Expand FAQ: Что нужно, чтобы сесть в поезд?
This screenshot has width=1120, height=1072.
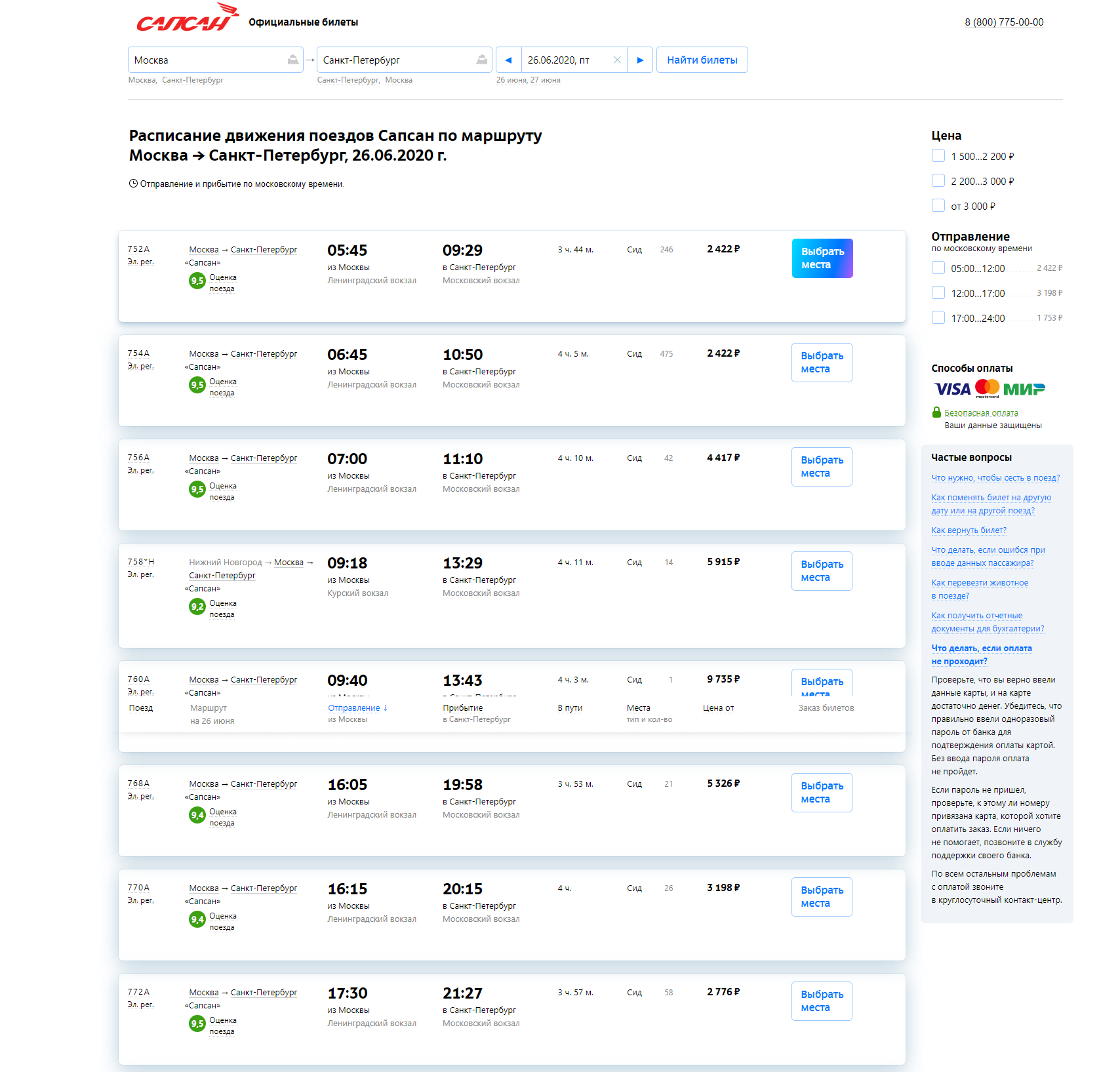[995, 477]
